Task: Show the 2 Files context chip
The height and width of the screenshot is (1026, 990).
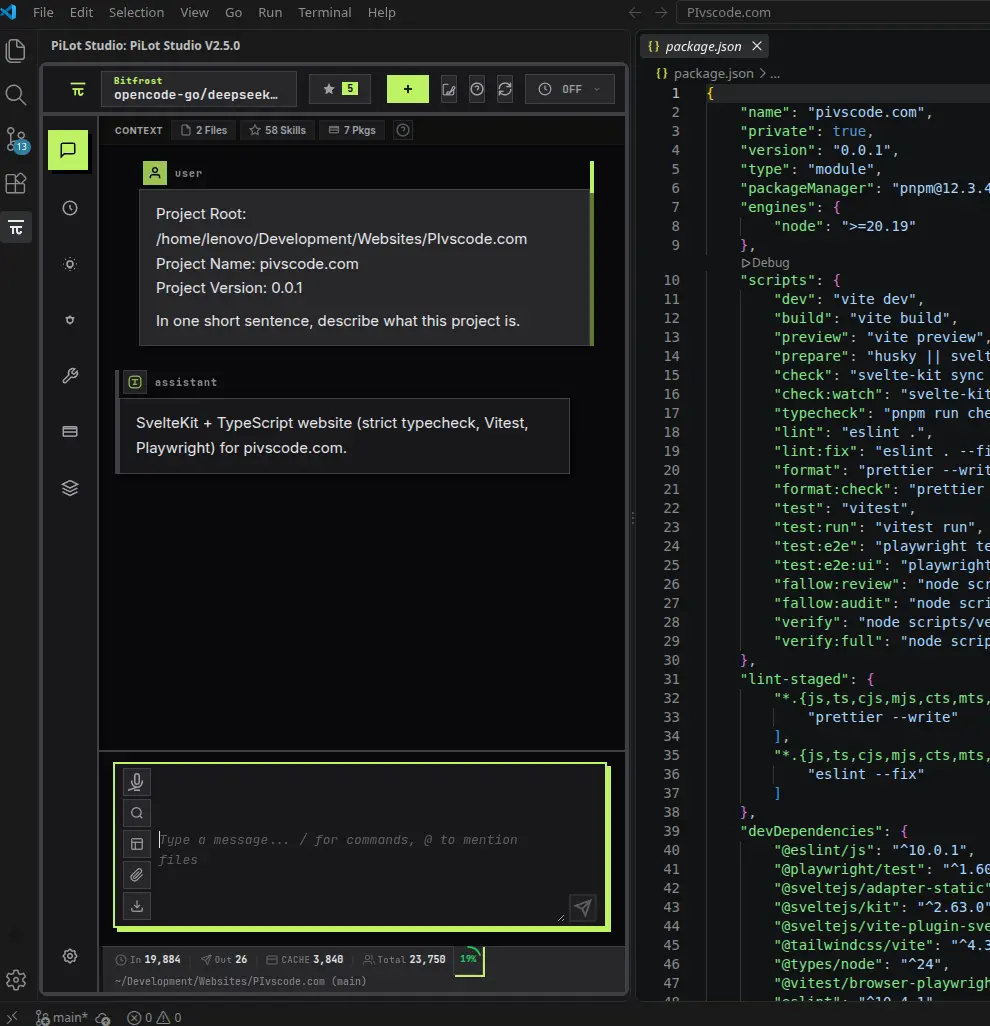Action: [203, 130]
